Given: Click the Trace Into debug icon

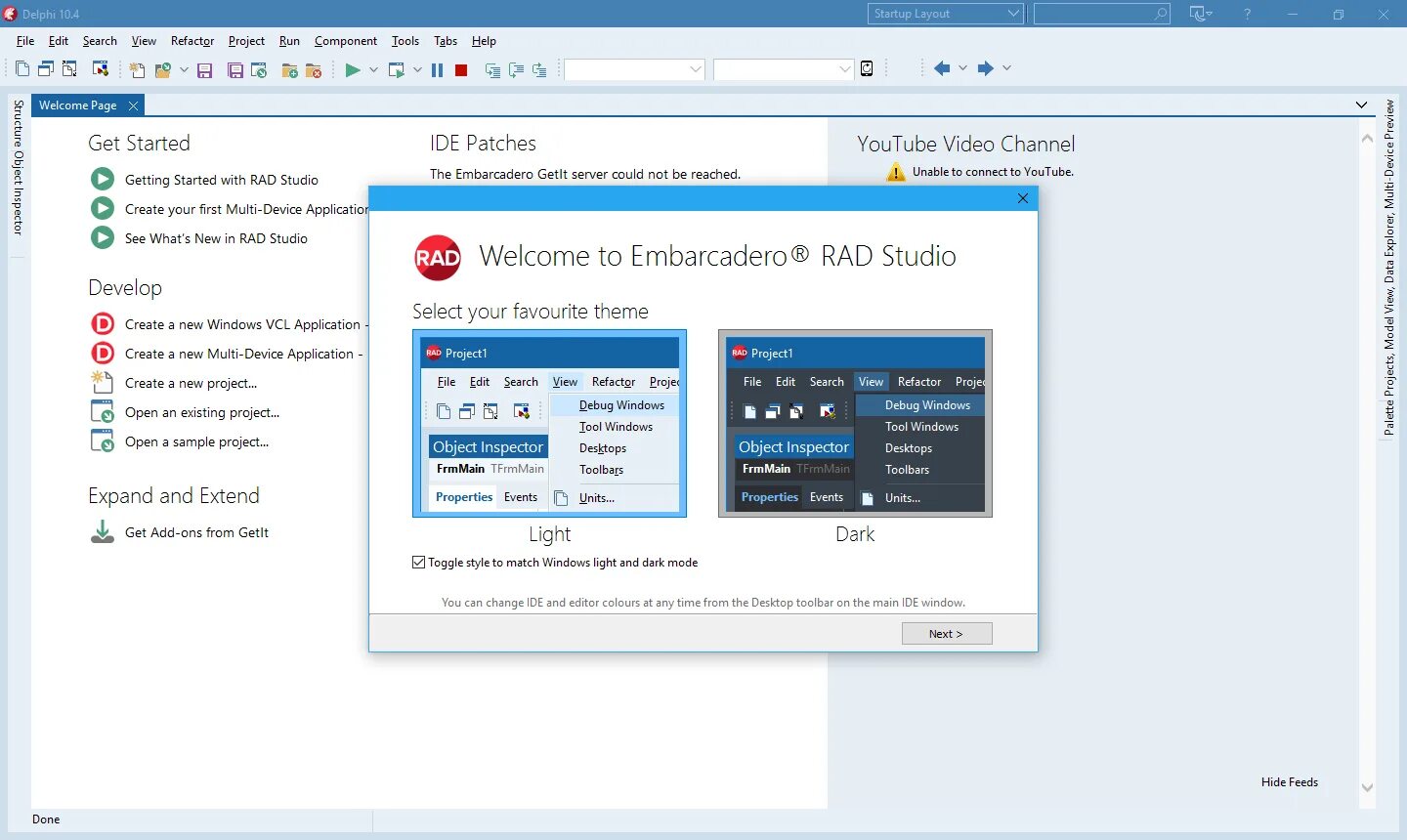Looking at the screenshot, I should click(x=492, y=70).
